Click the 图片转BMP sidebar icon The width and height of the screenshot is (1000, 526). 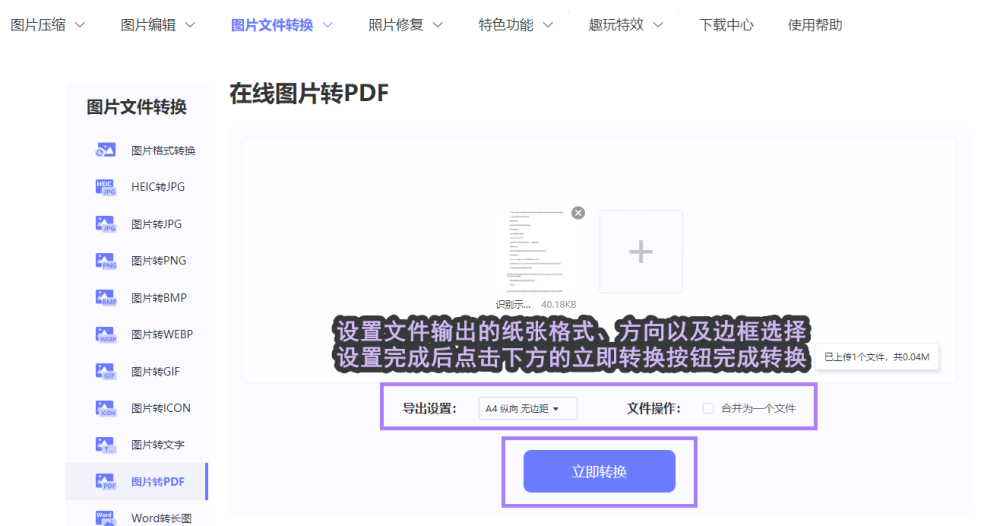point(105,298)
